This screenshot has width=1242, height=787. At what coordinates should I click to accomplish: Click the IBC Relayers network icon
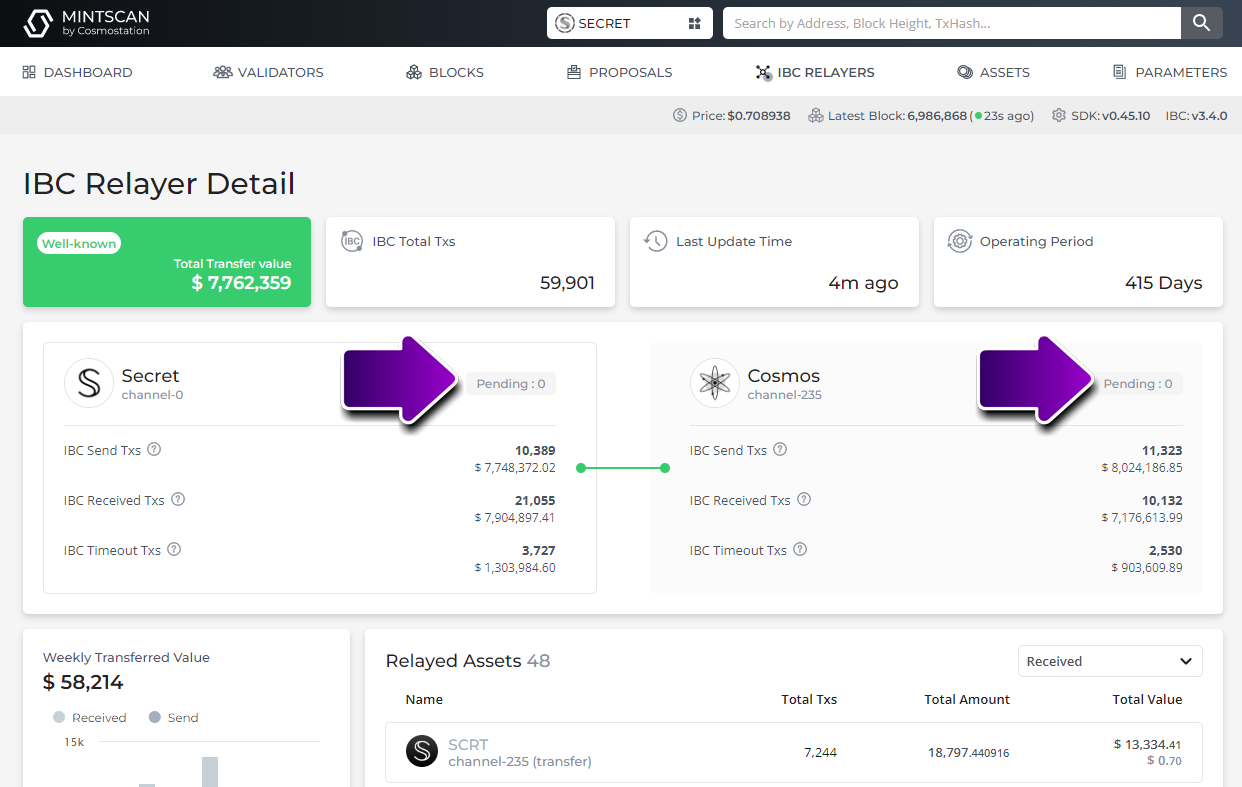(x=764, y=72)
